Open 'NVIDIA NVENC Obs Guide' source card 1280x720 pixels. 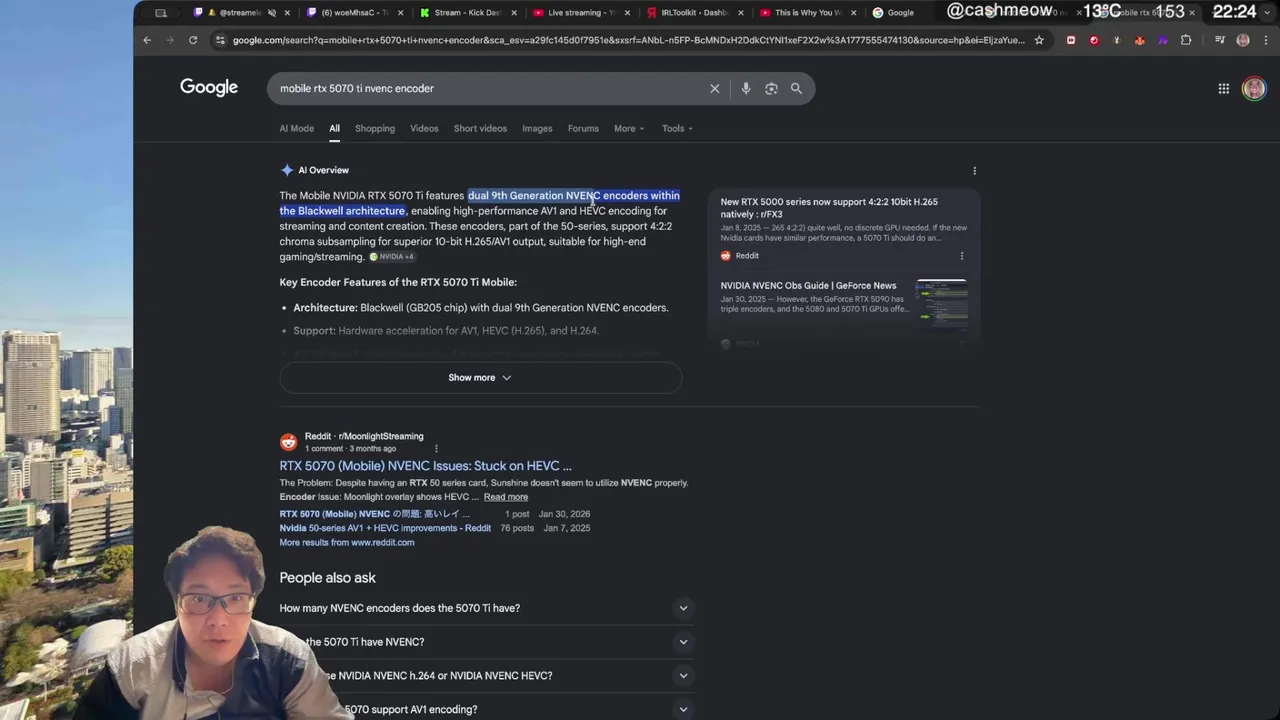[808, 286]
